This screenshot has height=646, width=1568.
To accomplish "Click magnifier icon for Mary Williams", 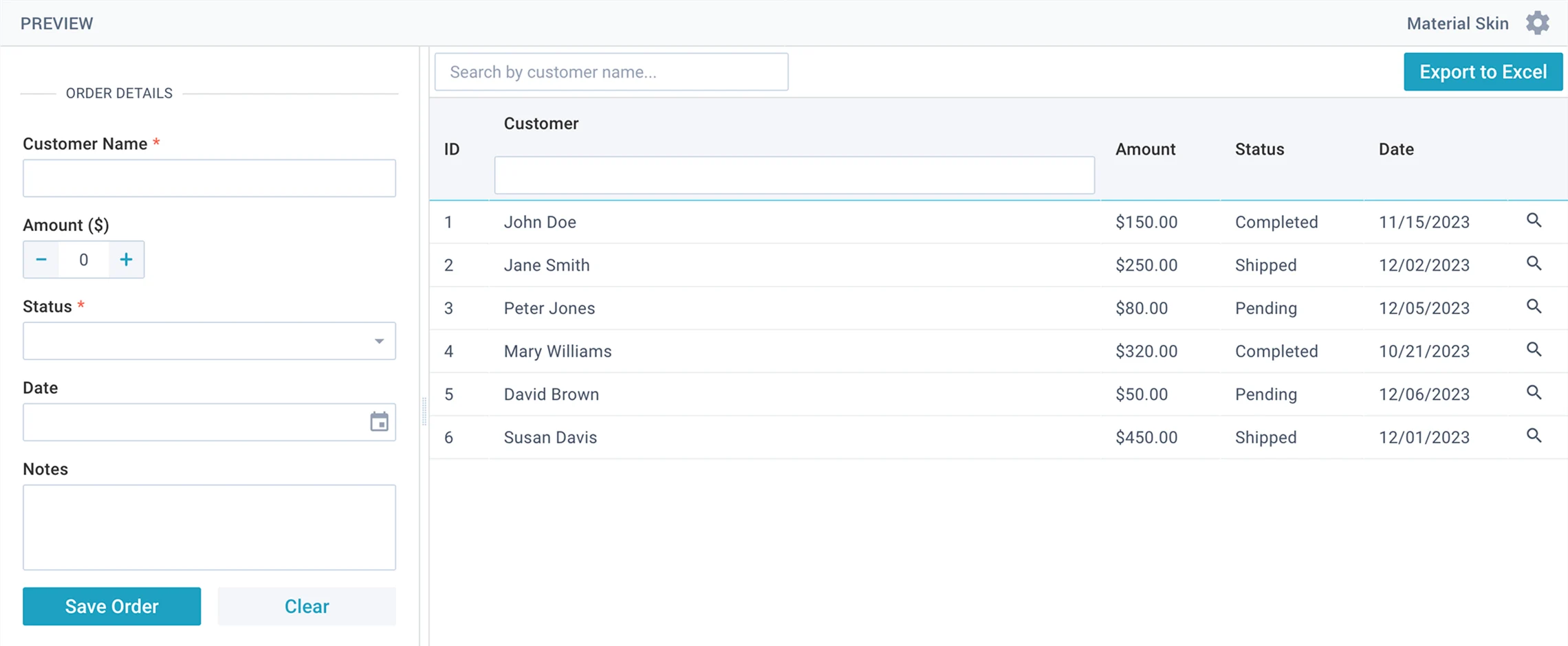I will (1534, 350).
